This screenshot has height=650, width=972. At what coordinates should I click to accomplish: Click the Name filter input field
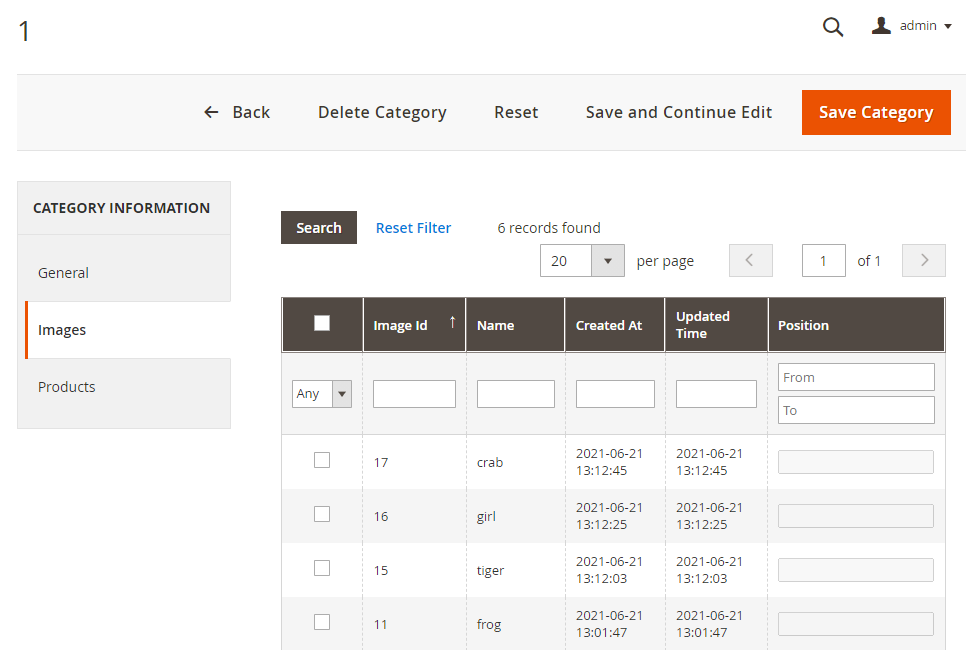[x=515, y=394]
